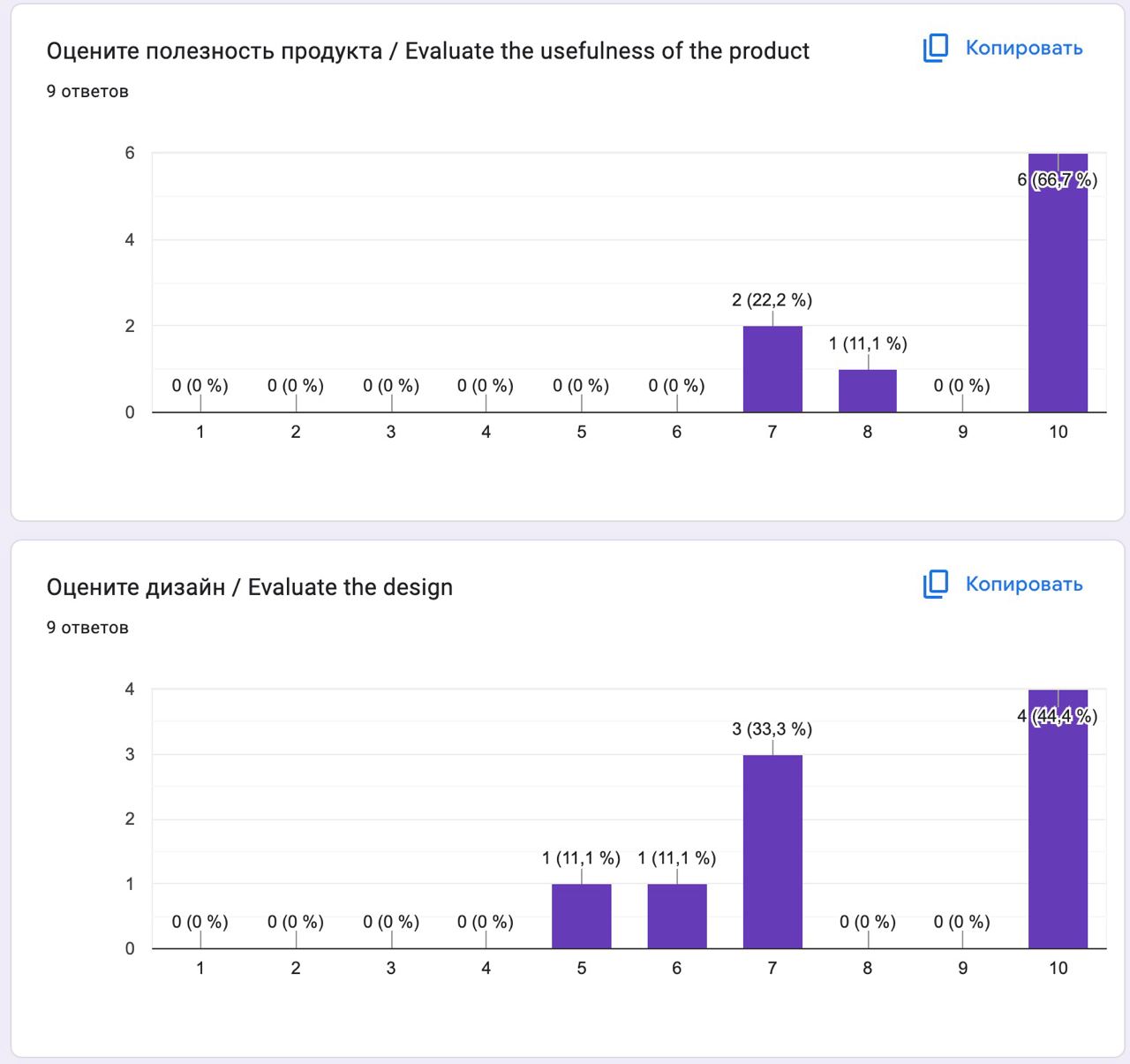
Task: Select rating 7 bar in design chart
Action: (772, 851)
